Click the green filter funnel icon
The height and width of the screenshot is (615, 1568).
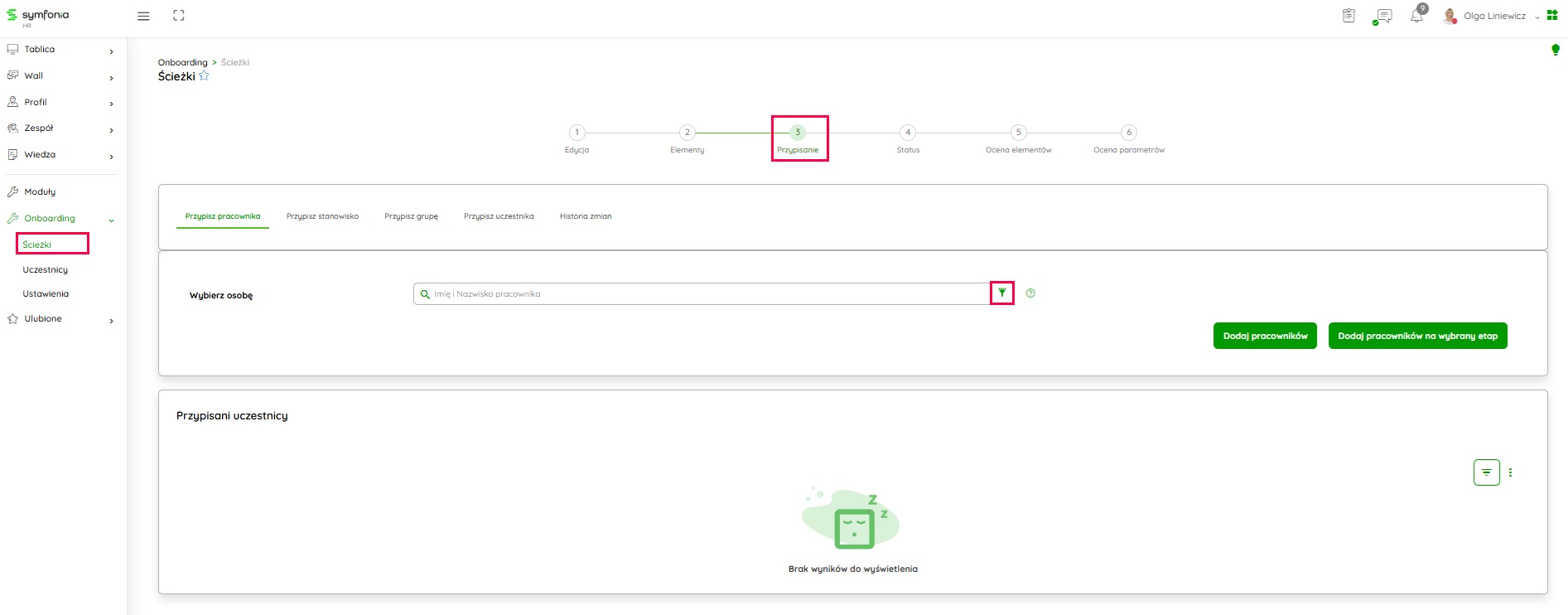pos(1002,293)
